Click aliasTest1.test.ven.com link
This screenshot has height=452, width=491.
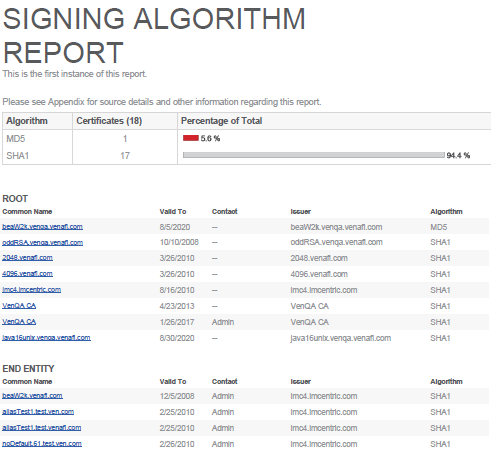click(38, 412)
